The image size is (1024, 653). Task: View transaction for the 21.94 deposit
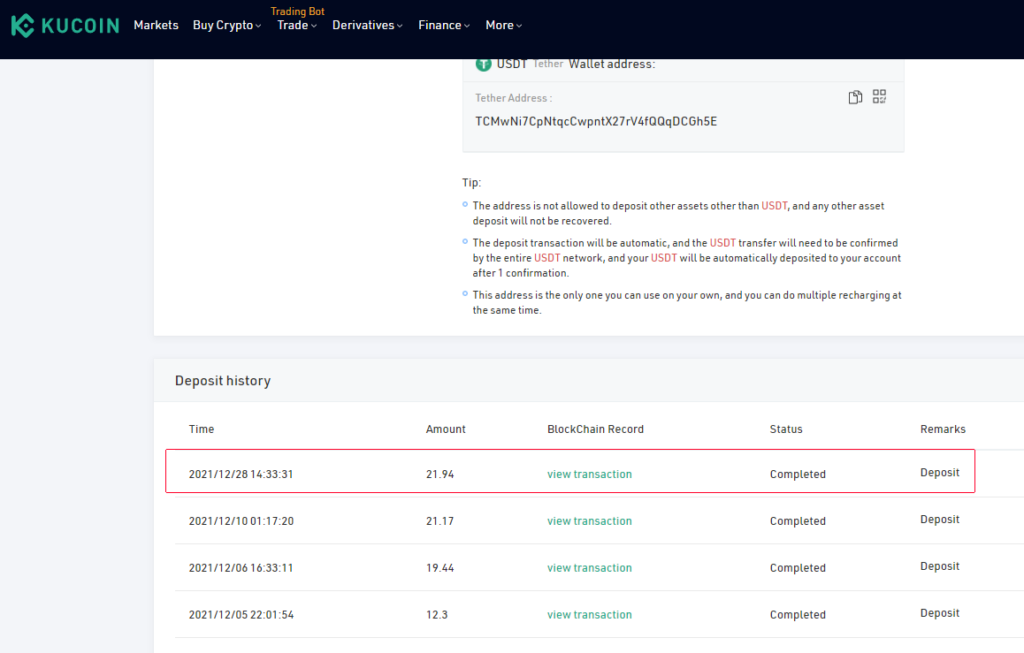[589, 474]
